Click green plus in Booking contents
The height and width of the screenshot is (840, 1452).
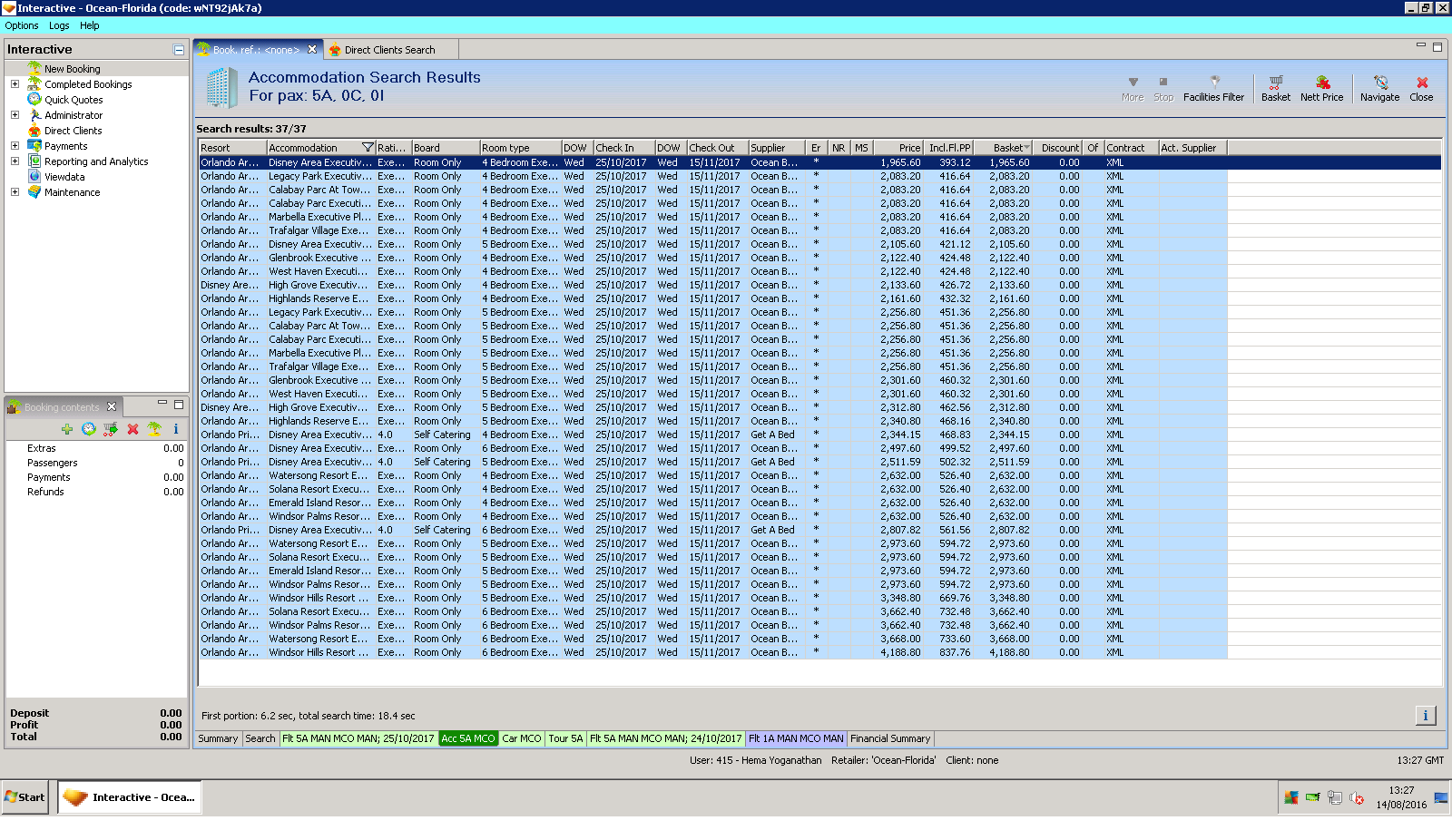[x=67, y=429]
